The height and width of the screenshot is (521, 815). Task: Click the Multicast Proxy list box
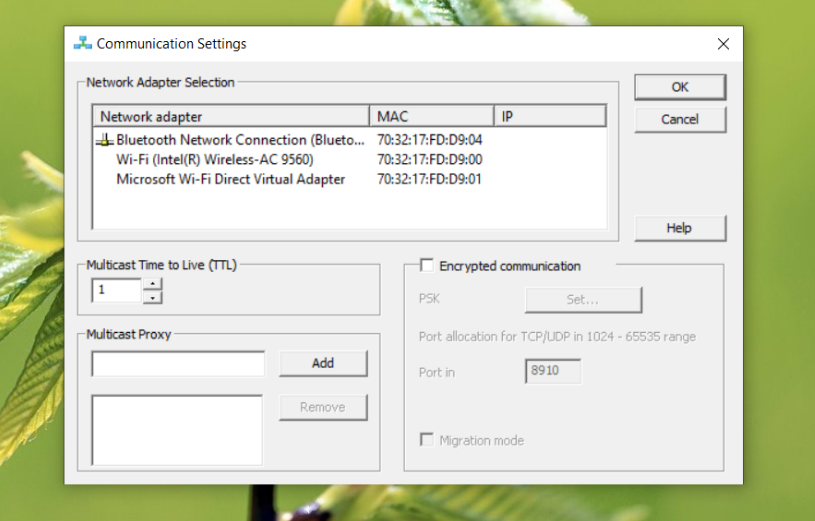177,430
